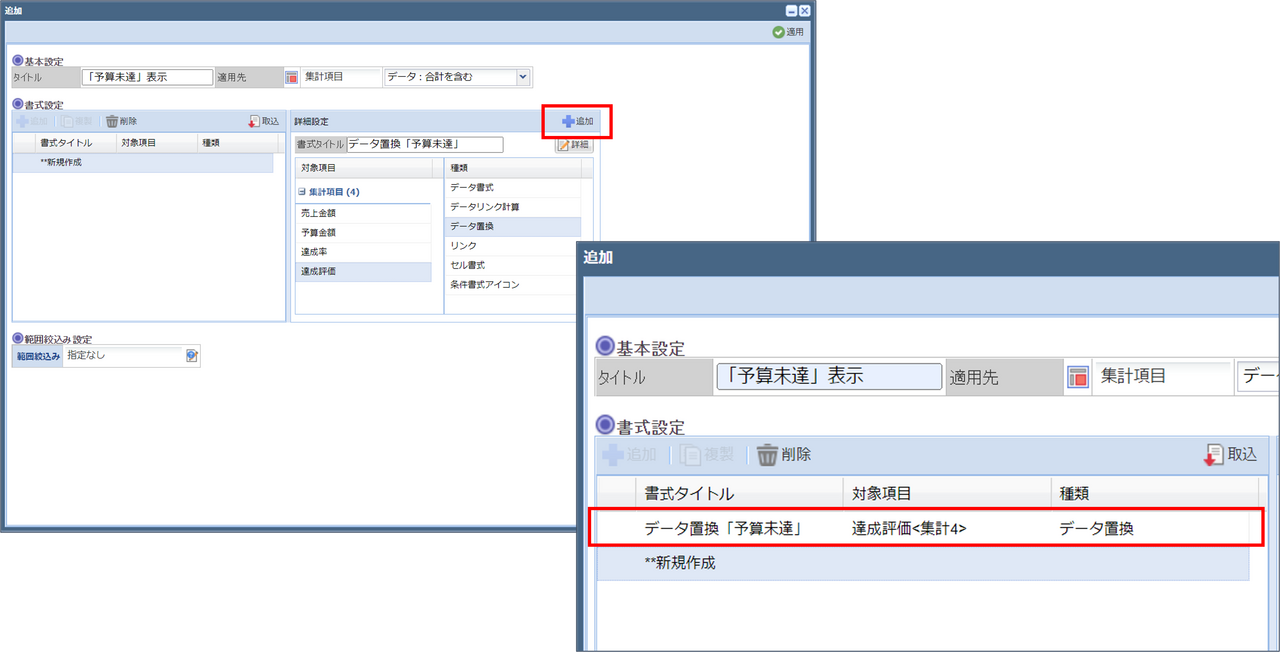
Task: Click the 集計項目 field in the small dialog
Action: (341, 77)
